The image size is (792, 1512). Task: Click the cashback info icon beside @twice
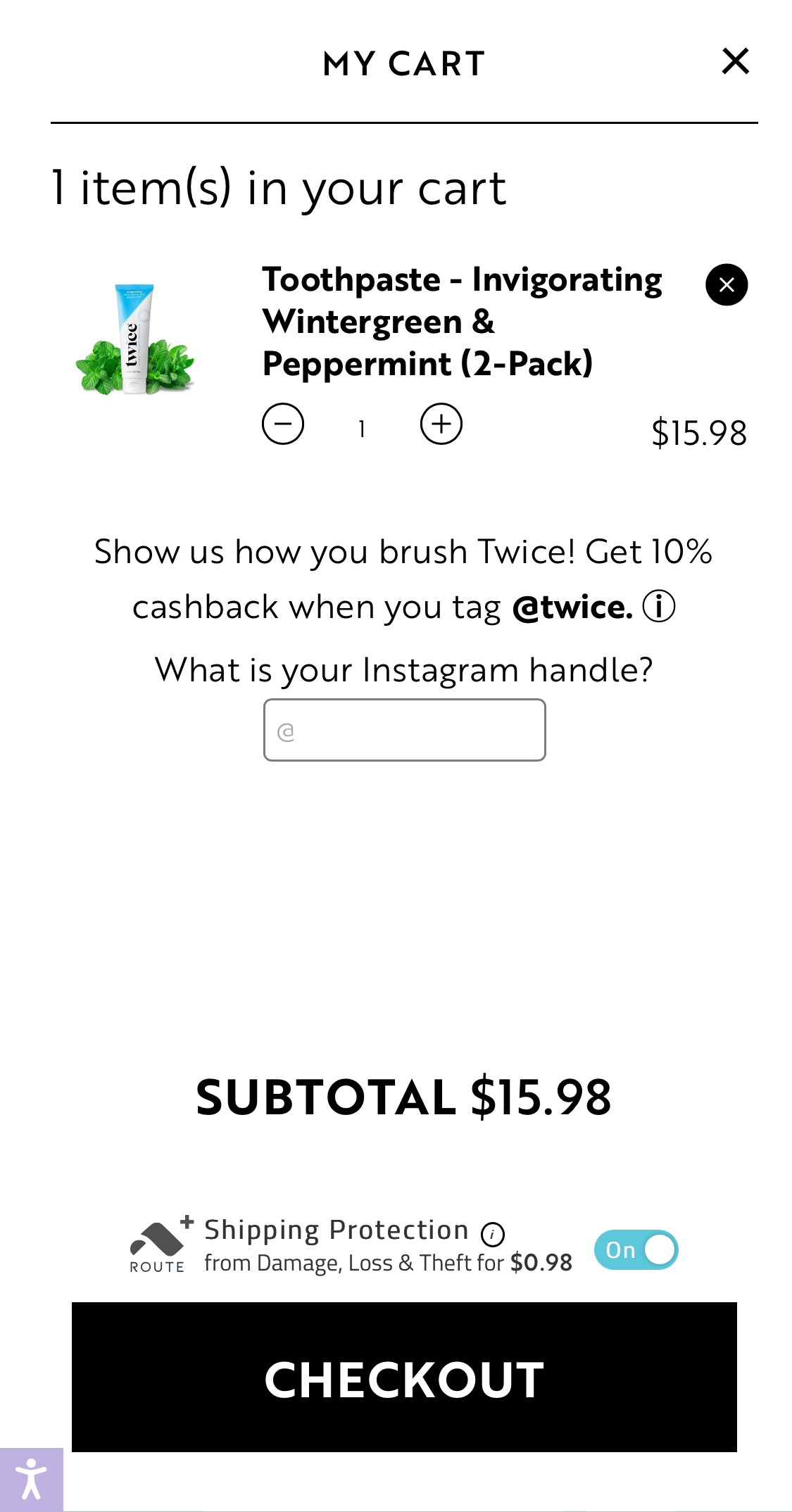tap(659, 607)
